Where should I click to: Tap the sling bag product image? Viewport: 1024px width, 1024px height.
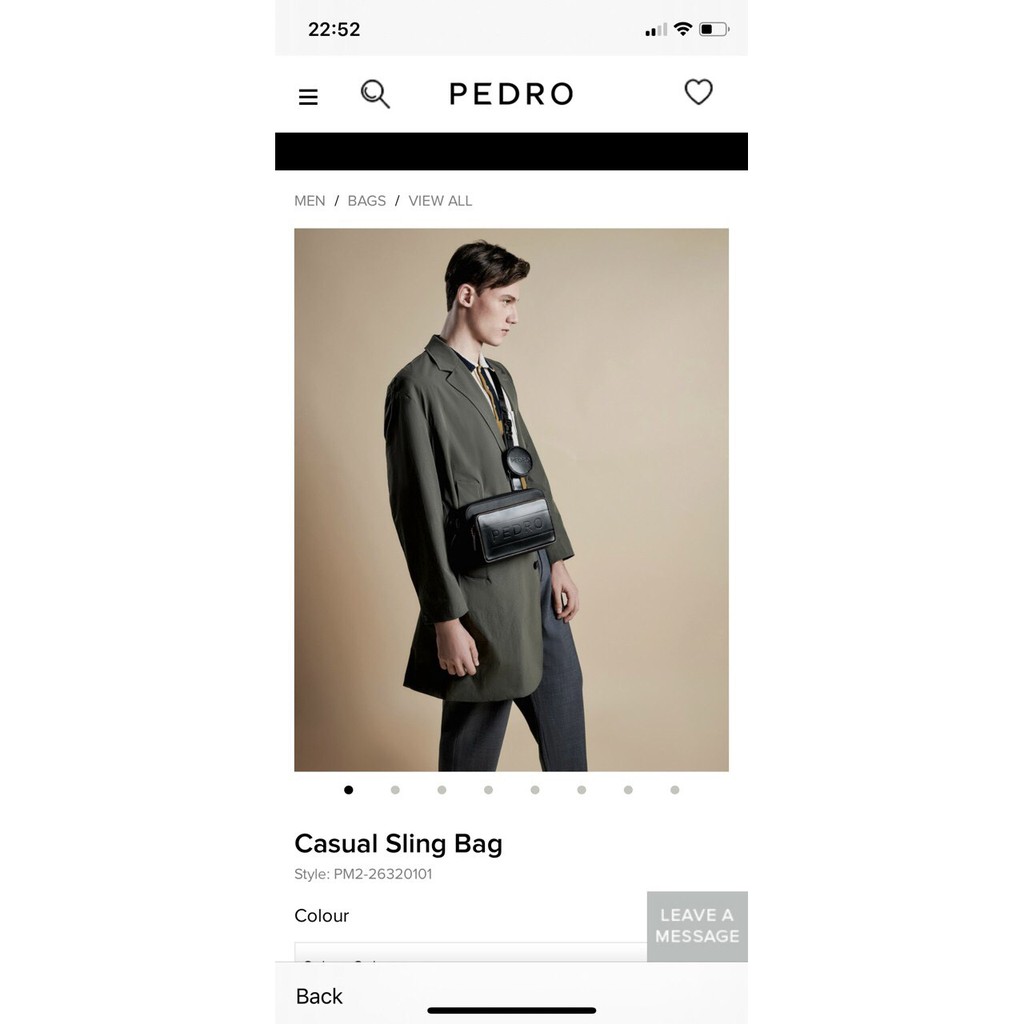pos(511,500)
